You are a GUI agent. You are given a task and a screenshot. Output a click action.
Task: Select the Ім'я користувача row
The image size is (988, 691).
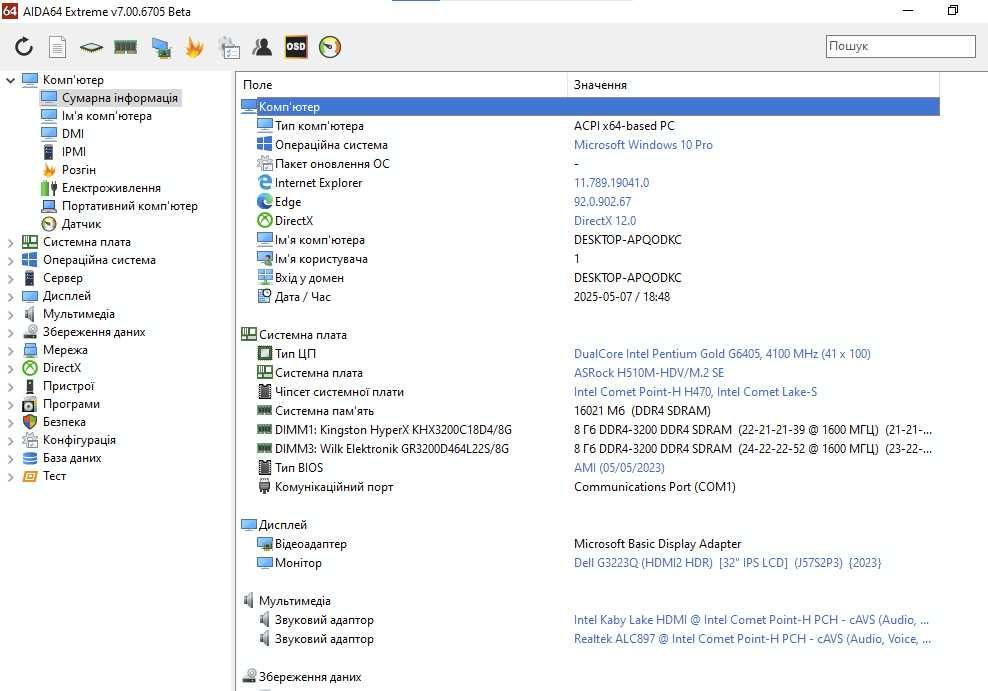tap(590, 259)
